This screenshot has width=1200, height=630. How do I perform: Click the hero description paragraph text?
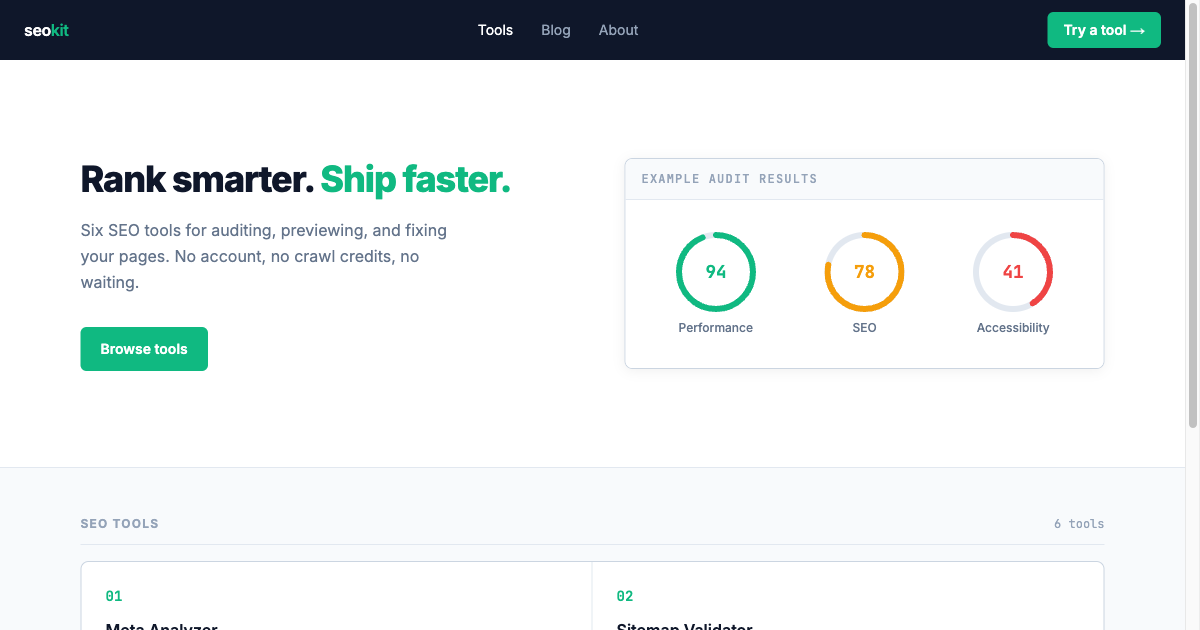(264, 256)
